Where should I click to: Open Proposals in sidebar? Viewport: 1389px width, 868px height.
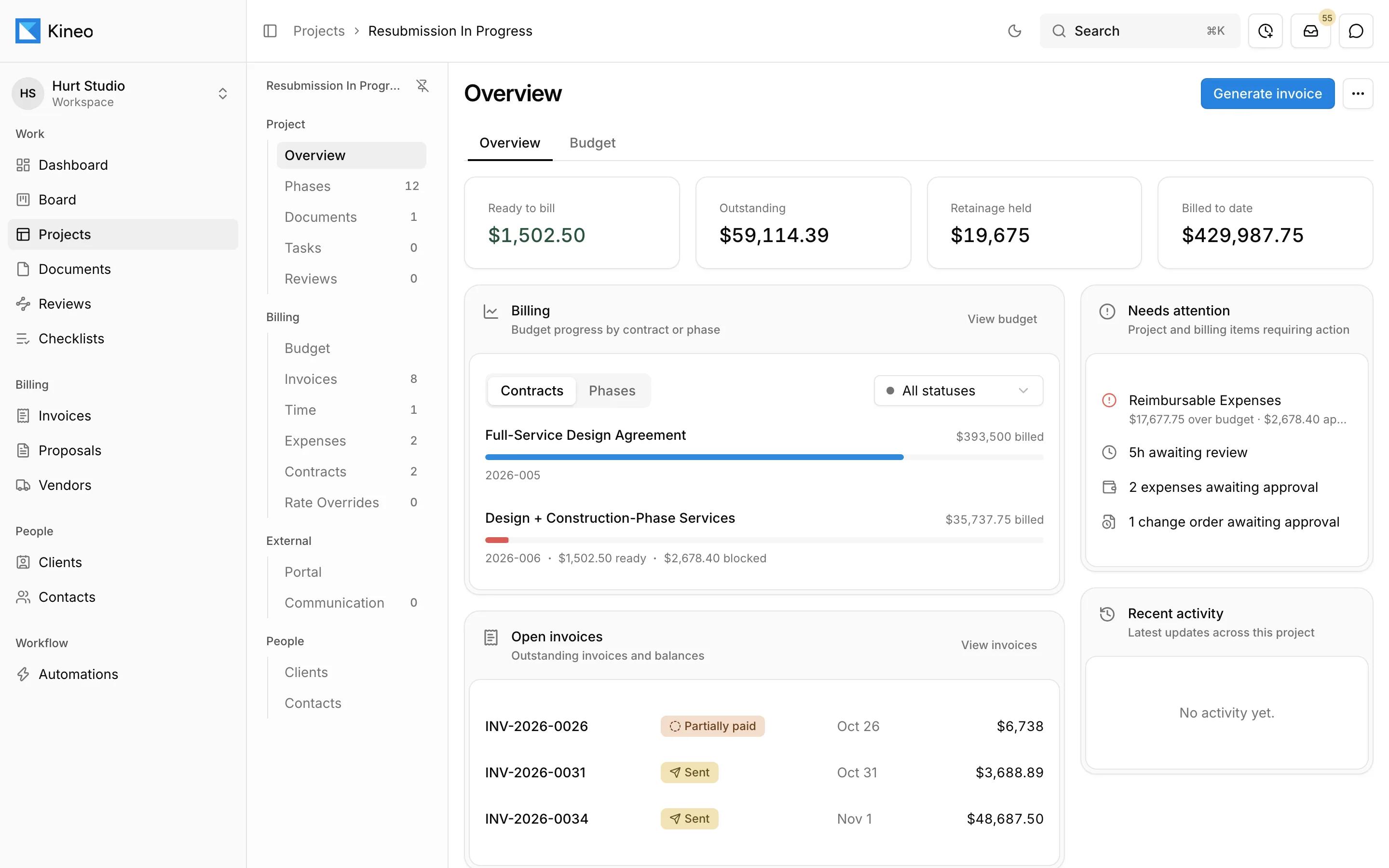123,451
